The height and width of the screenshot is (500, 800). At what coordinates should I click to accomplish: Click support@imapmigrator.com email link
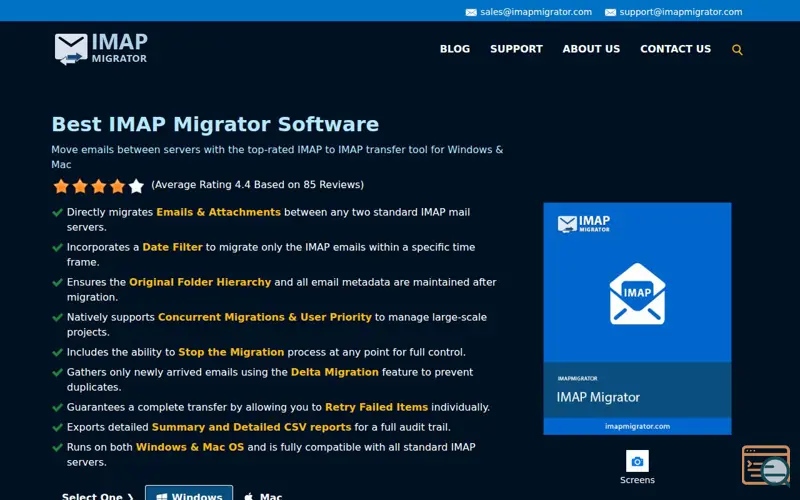[x=681, y=12]
